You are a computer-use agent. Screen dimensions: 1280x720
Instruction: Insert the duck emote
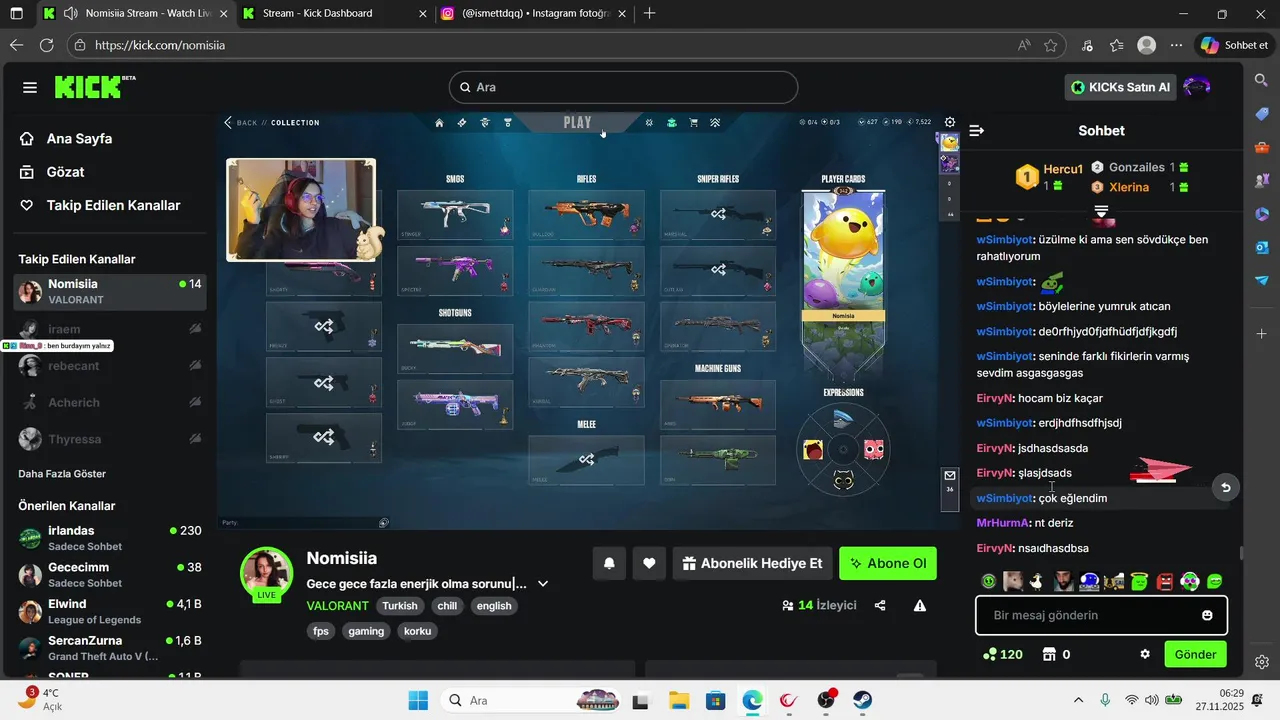(x=1038, y=581)
